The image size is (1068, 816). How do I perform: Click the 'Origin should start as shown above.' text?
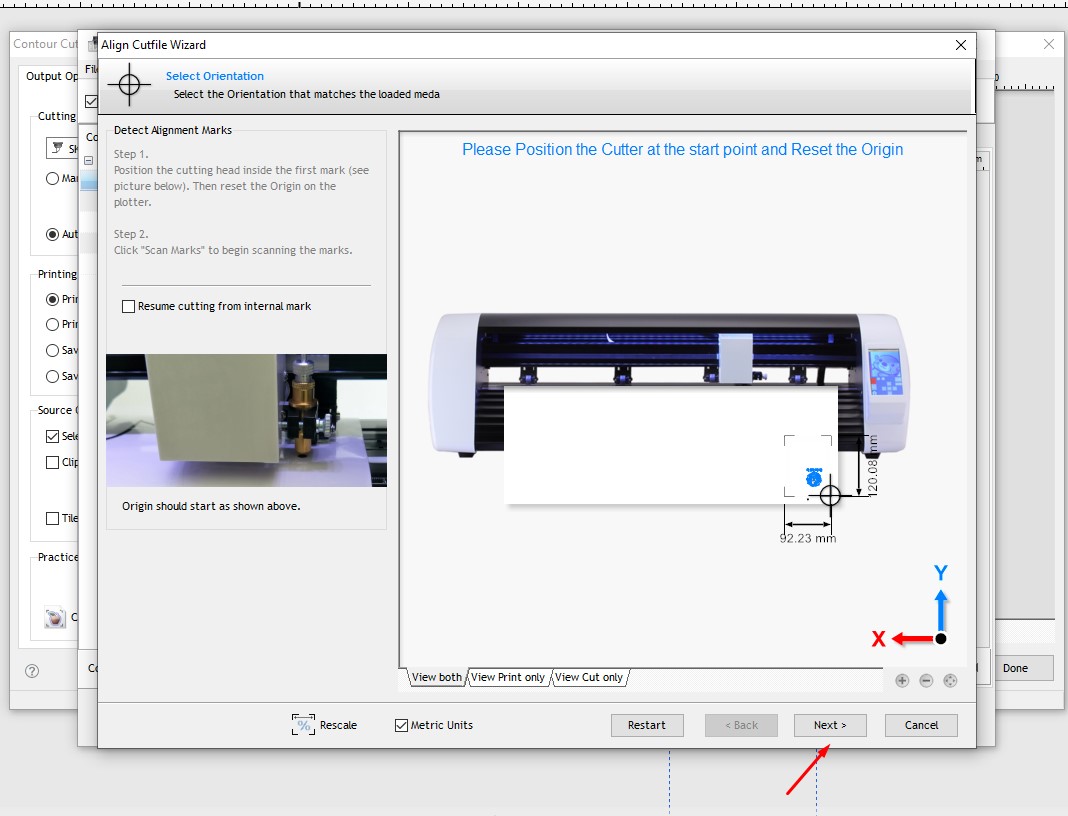point(211,506)
